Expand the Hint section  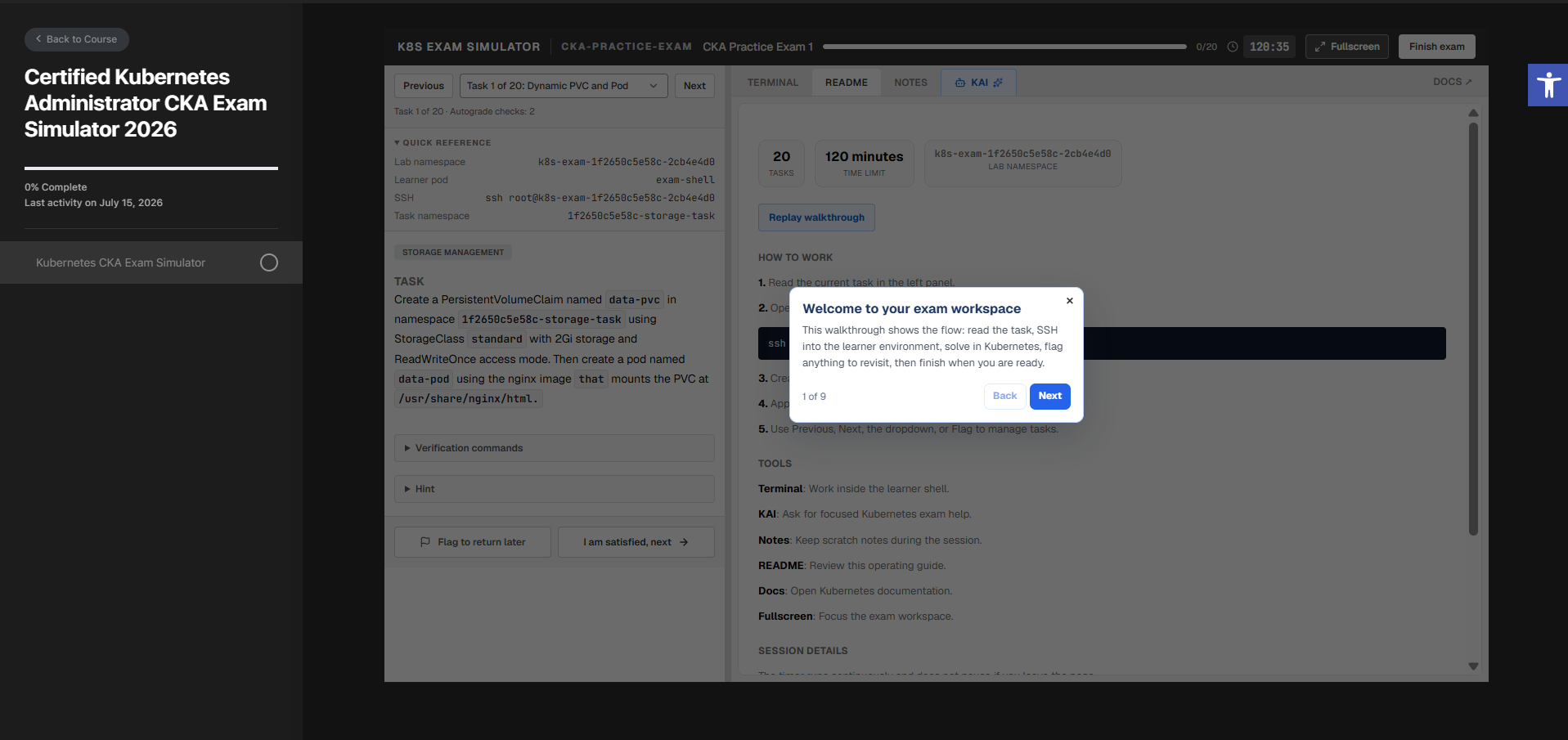(555, 489)
